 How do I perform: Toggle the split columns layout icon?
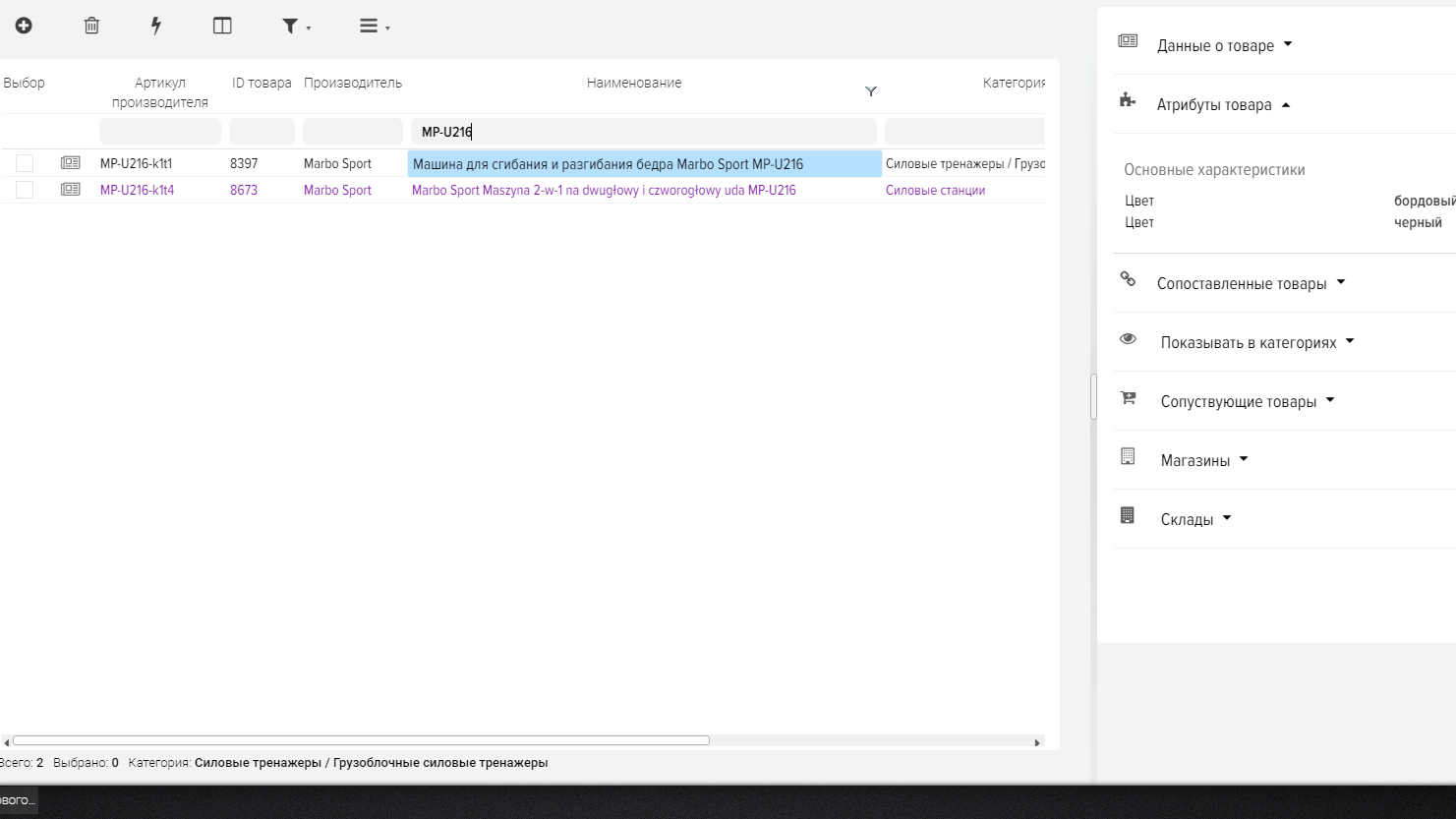222,26
